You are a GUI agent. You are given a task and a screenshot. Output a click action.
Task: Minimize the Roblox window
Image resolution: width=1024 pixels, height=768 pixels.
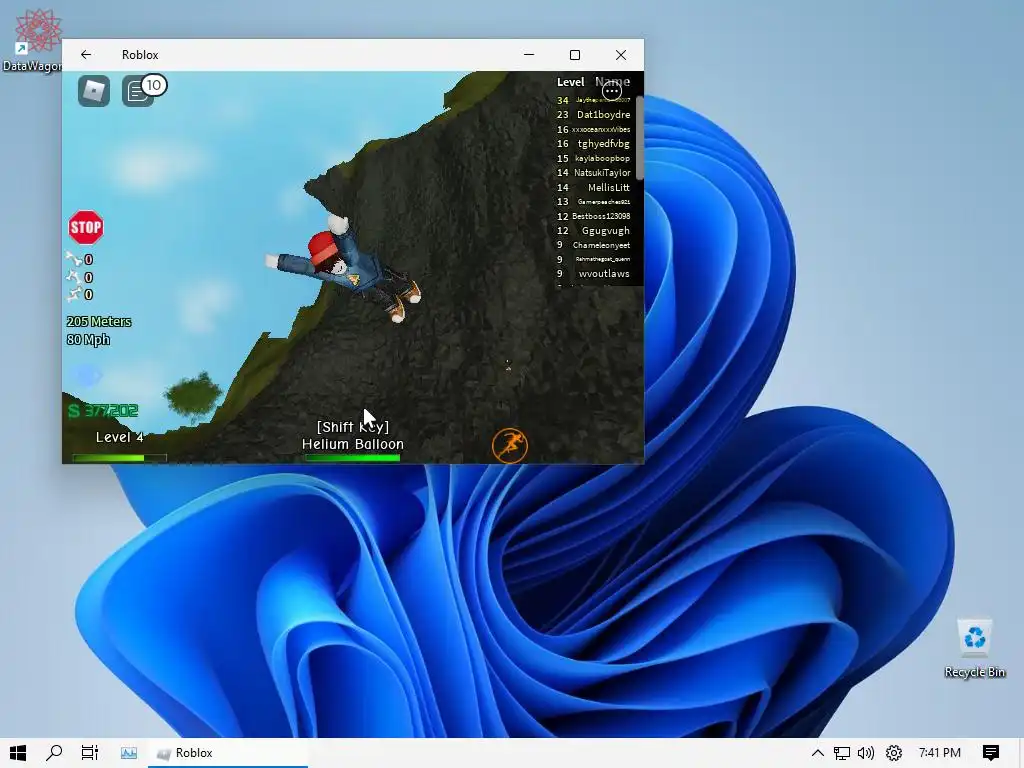(529, 55)
